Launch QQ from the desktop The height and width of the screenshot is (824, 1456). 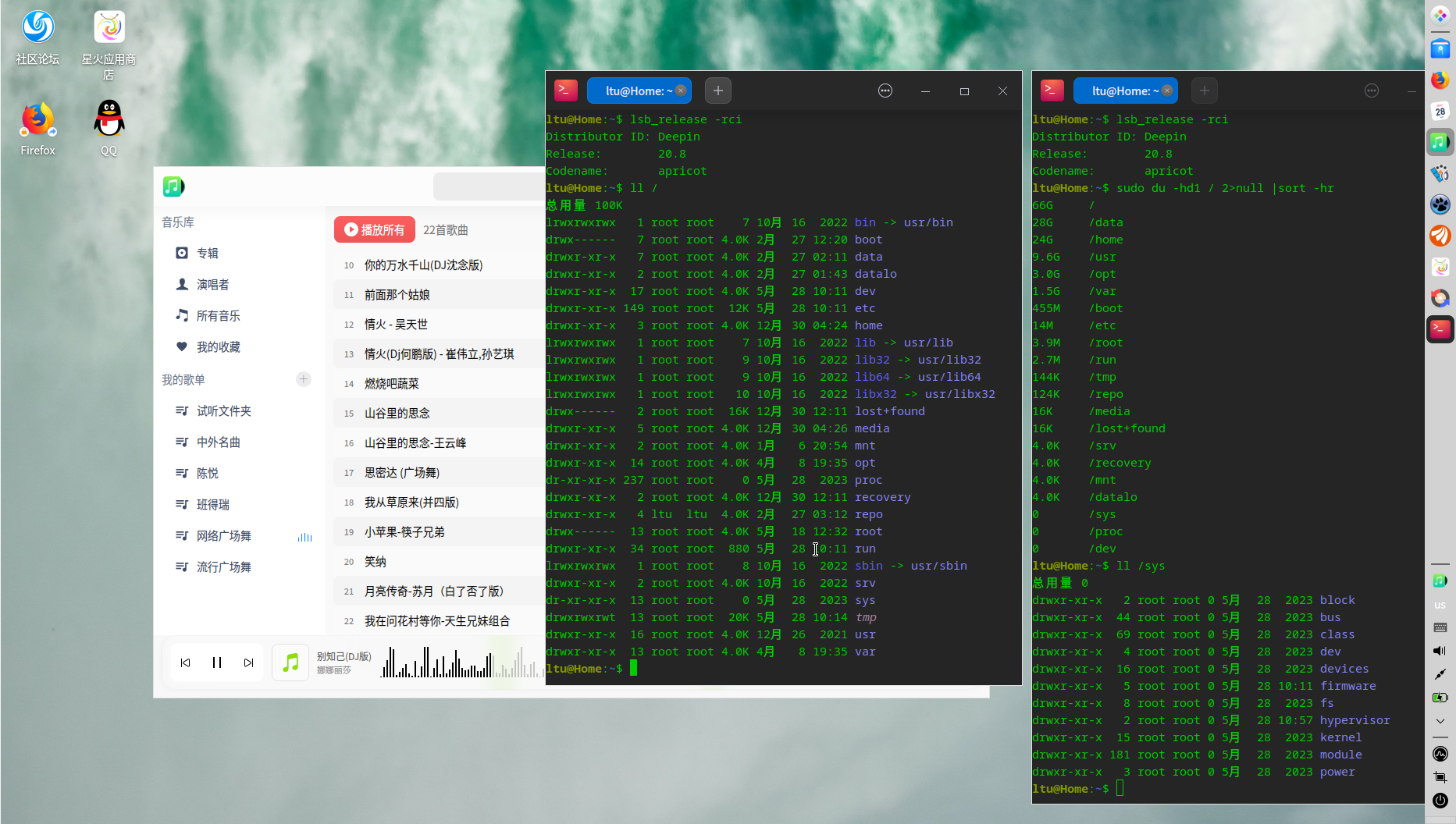(109, 118)
